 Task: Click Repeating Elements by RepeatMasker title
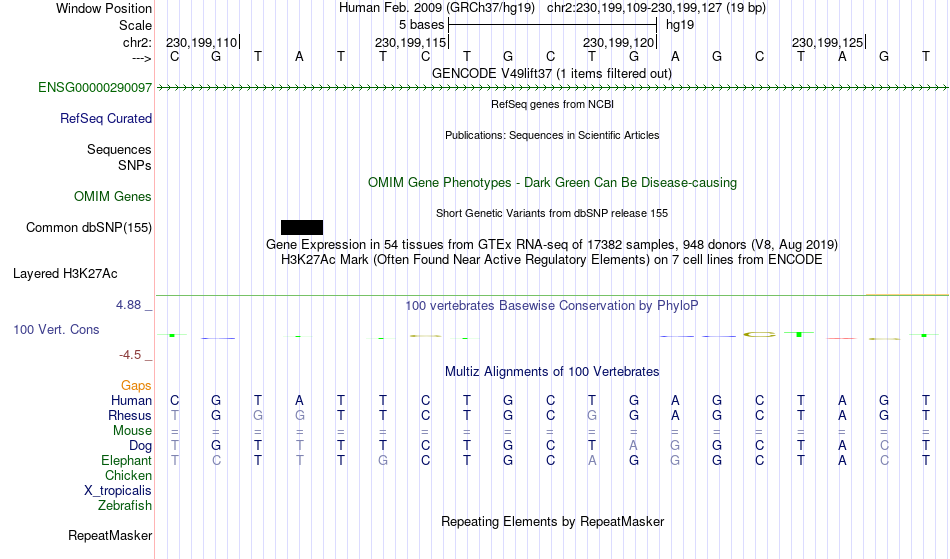[553, 521]
